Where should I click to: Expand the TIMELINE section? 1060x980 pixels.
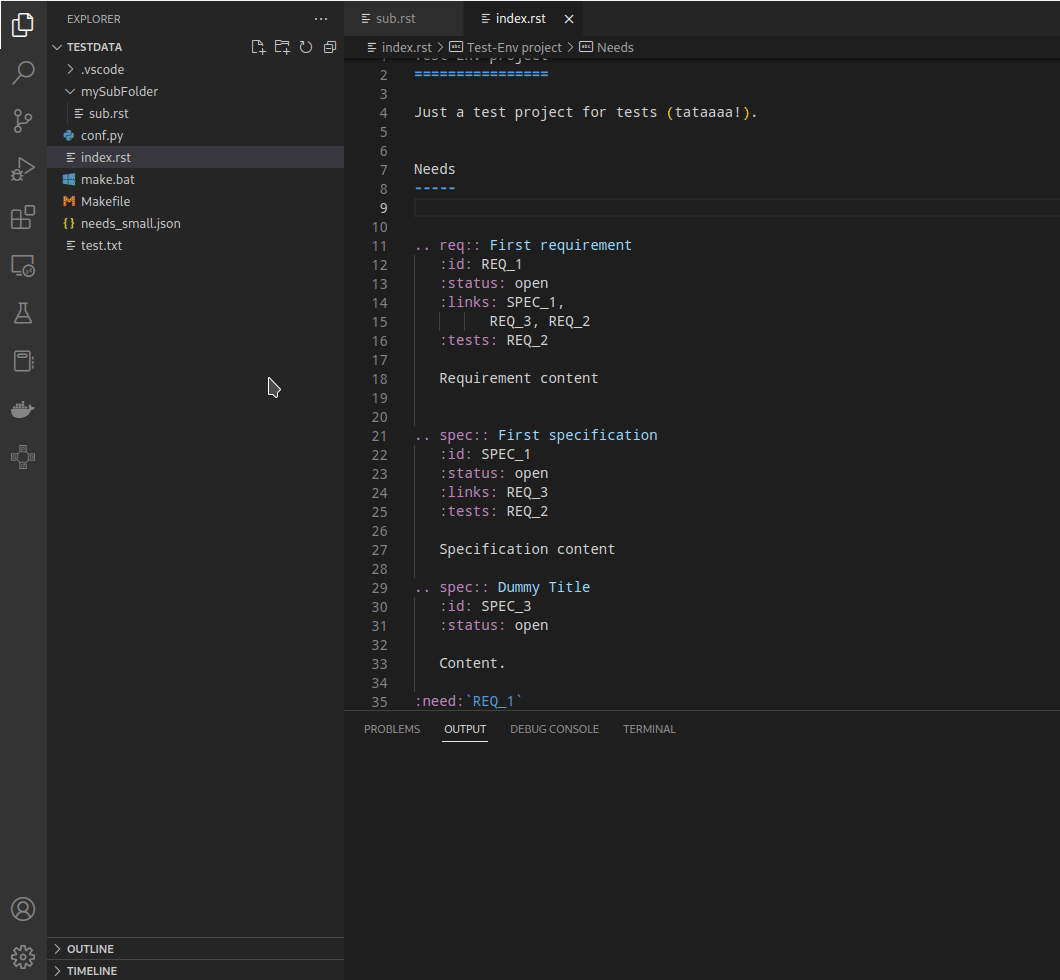pyautogui.click(x=195, y=971)
